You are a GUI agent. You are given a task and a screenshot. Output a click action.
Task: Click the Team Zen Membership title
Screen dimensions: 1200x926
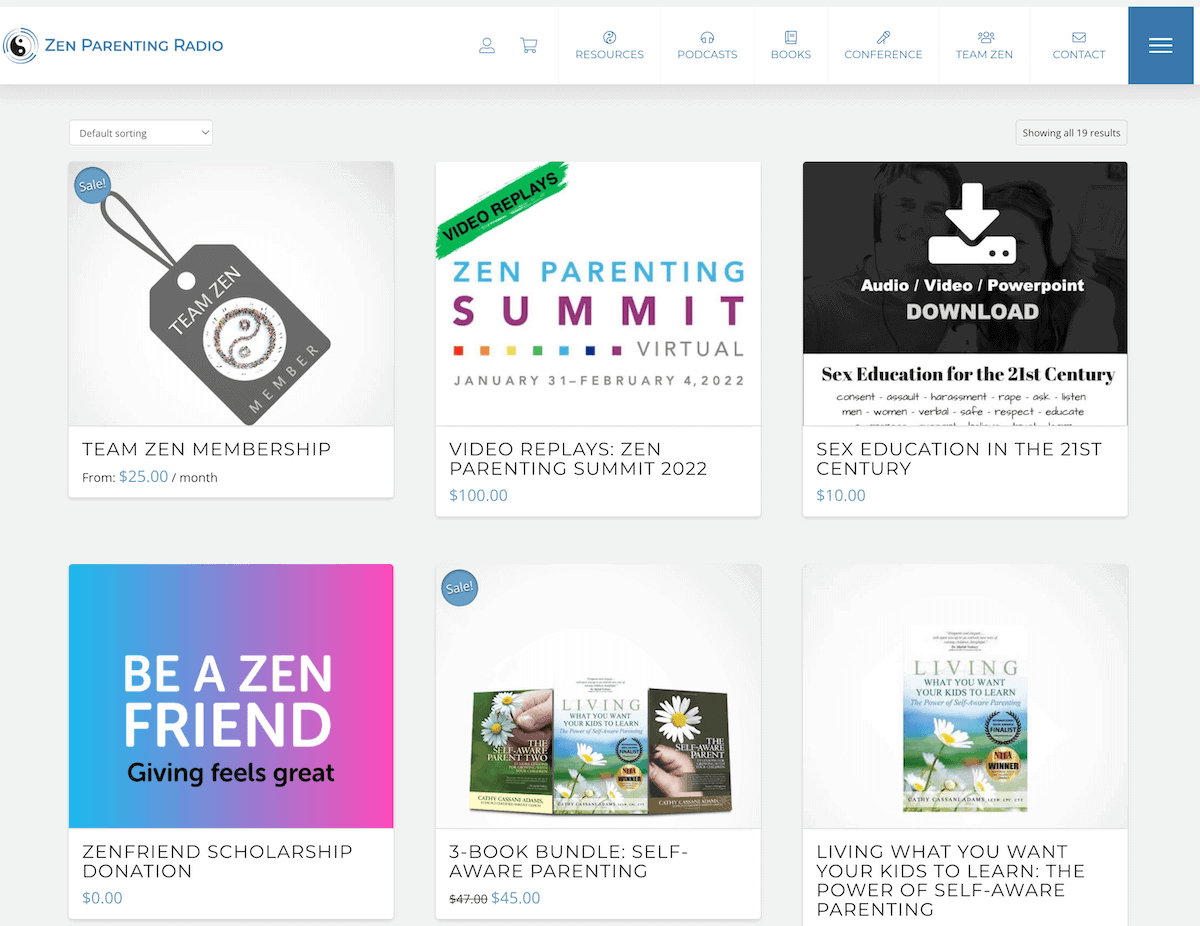[x=206, y=449]
